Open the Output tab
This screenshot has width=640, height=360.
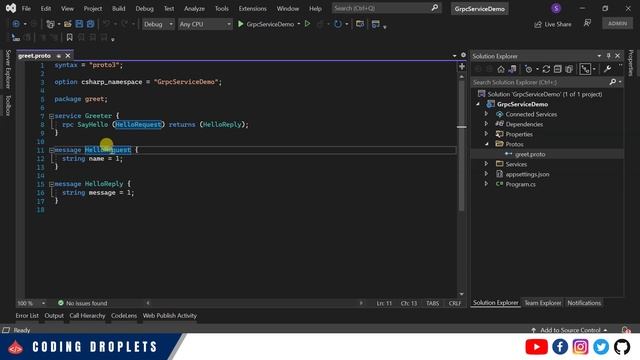coord(54,316)
